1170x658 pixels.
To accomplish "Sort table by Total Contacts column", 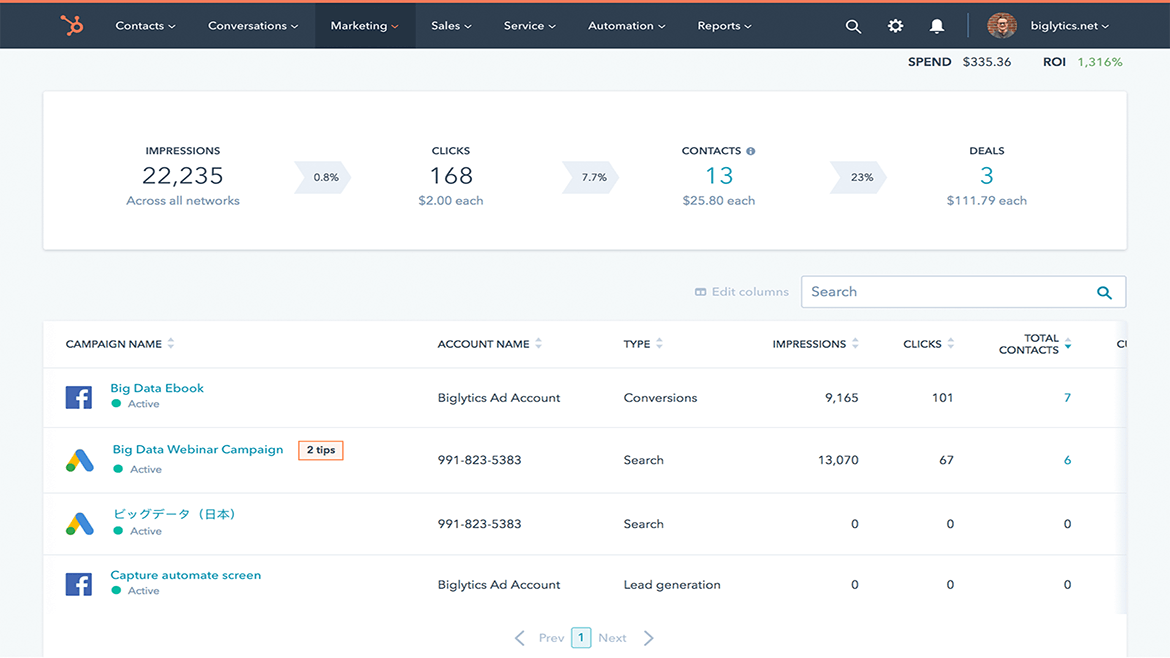I will pyautogui.click(x=1068, y=344).
